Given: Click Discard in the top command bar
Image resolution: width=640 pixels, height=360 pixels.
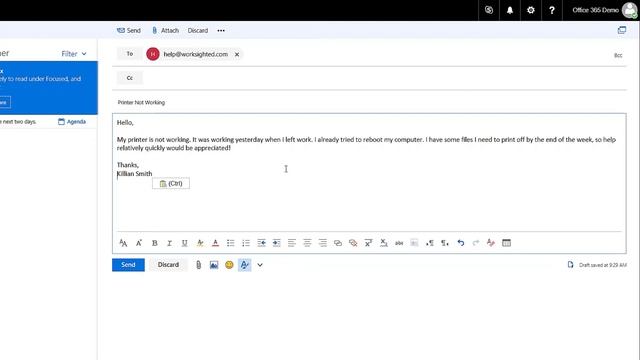Looking at the screenshot, I should click(x=198, y=31).
